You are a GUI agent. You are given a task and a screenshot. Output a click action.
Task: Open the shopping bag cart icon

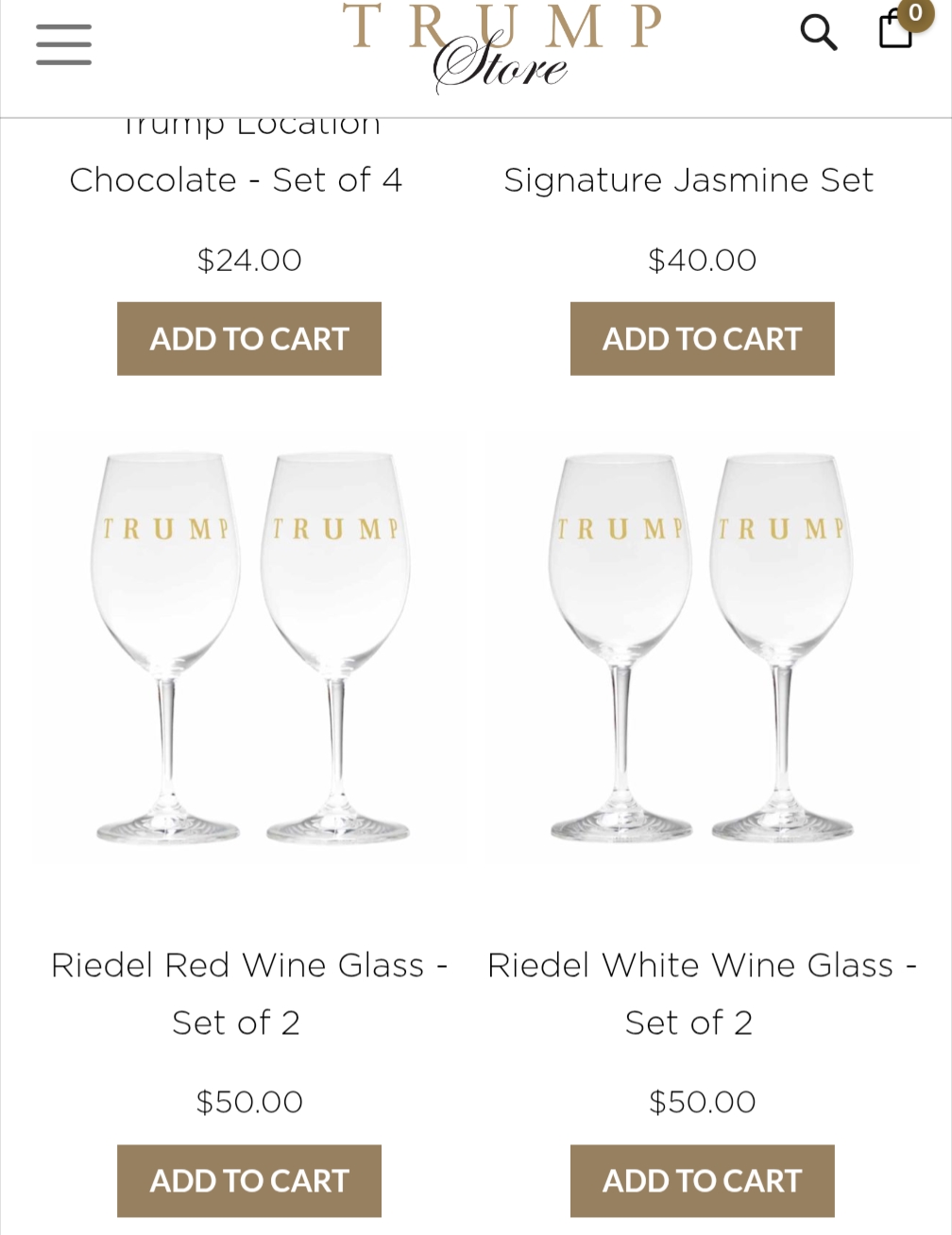[893, 31]
